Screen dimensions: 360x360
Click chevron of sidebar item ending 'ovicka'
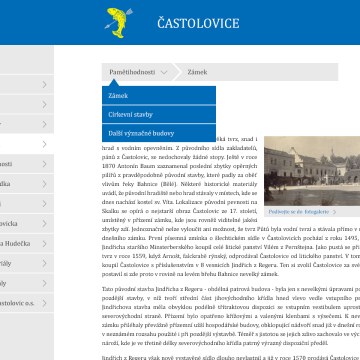tap(44, 224)
